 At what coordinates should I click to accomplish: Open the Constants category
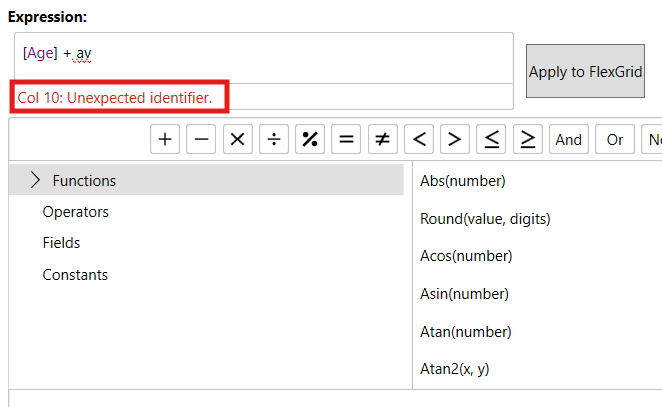pyautogui.click(x=75, y=274)
